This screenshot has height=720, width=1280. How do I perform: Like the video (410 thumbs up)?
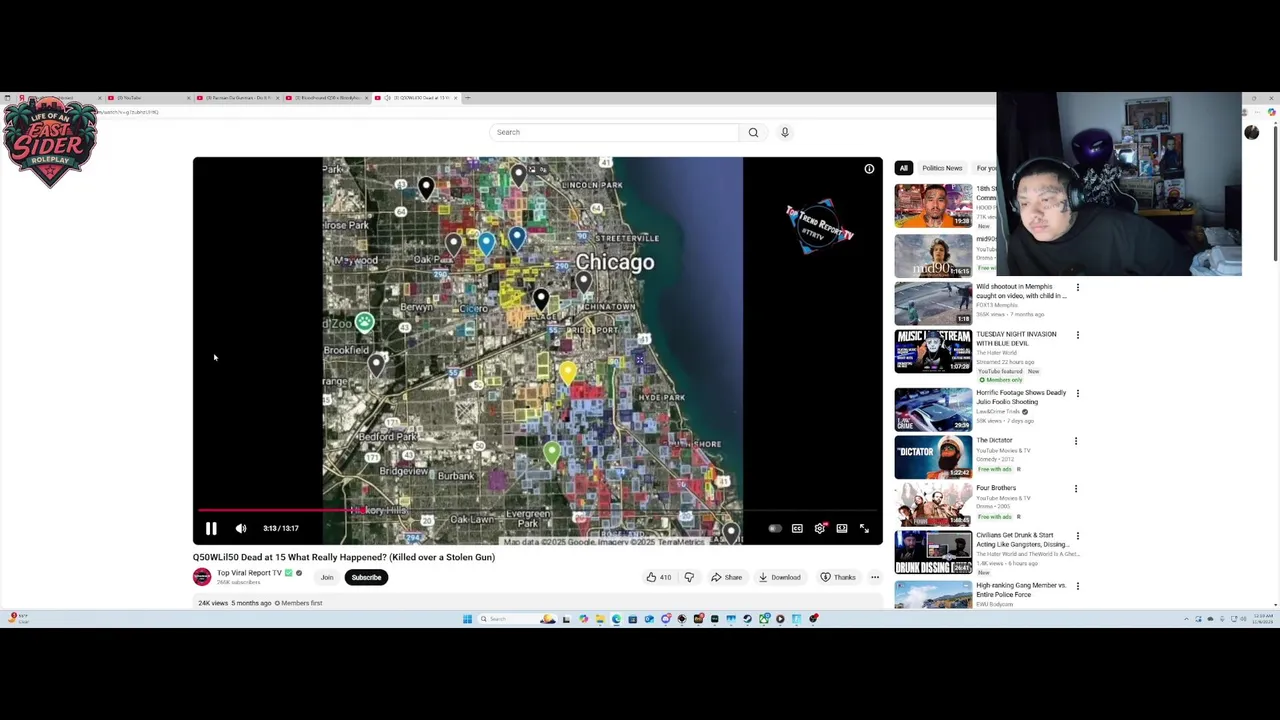tap(658, 577)
